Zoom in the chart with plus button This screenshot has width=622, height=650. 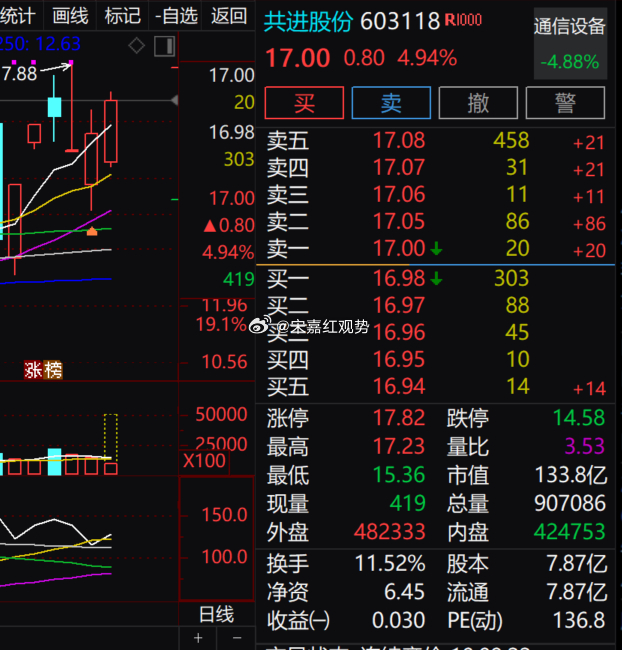point(198,638)
